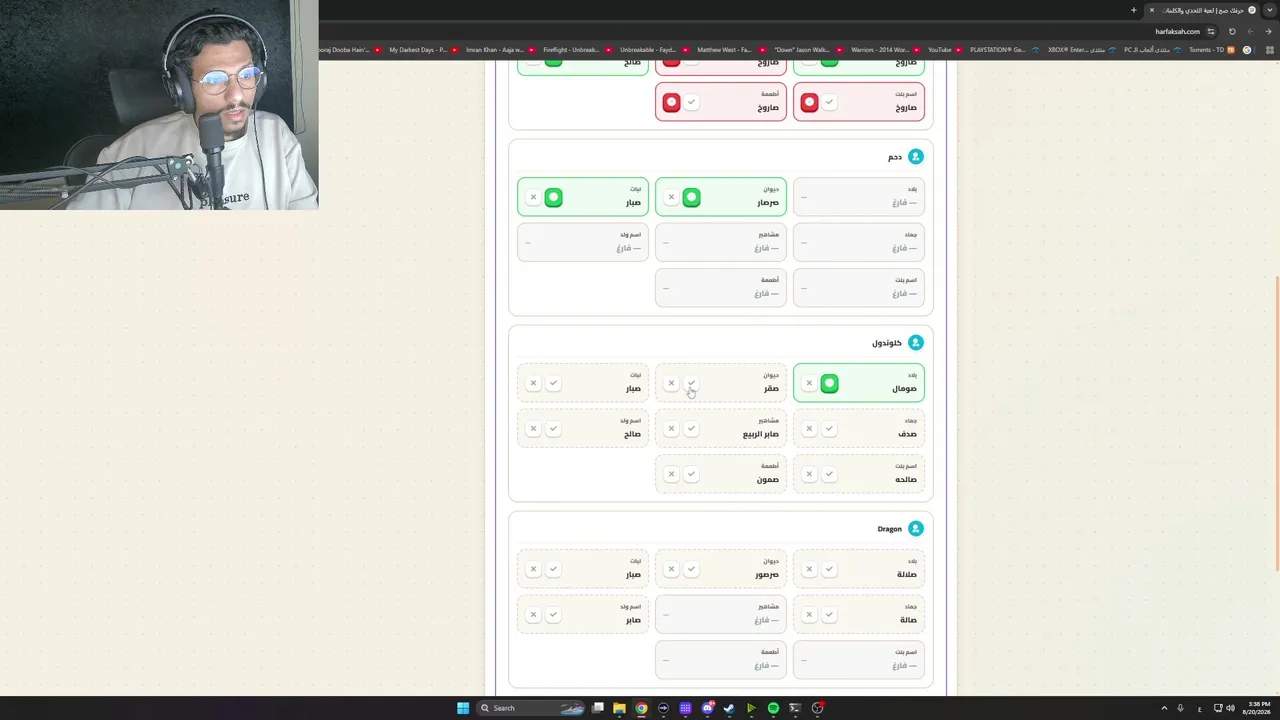
Task: Toggle green approved mark on دحم's صبار
Action: [553, 197]
